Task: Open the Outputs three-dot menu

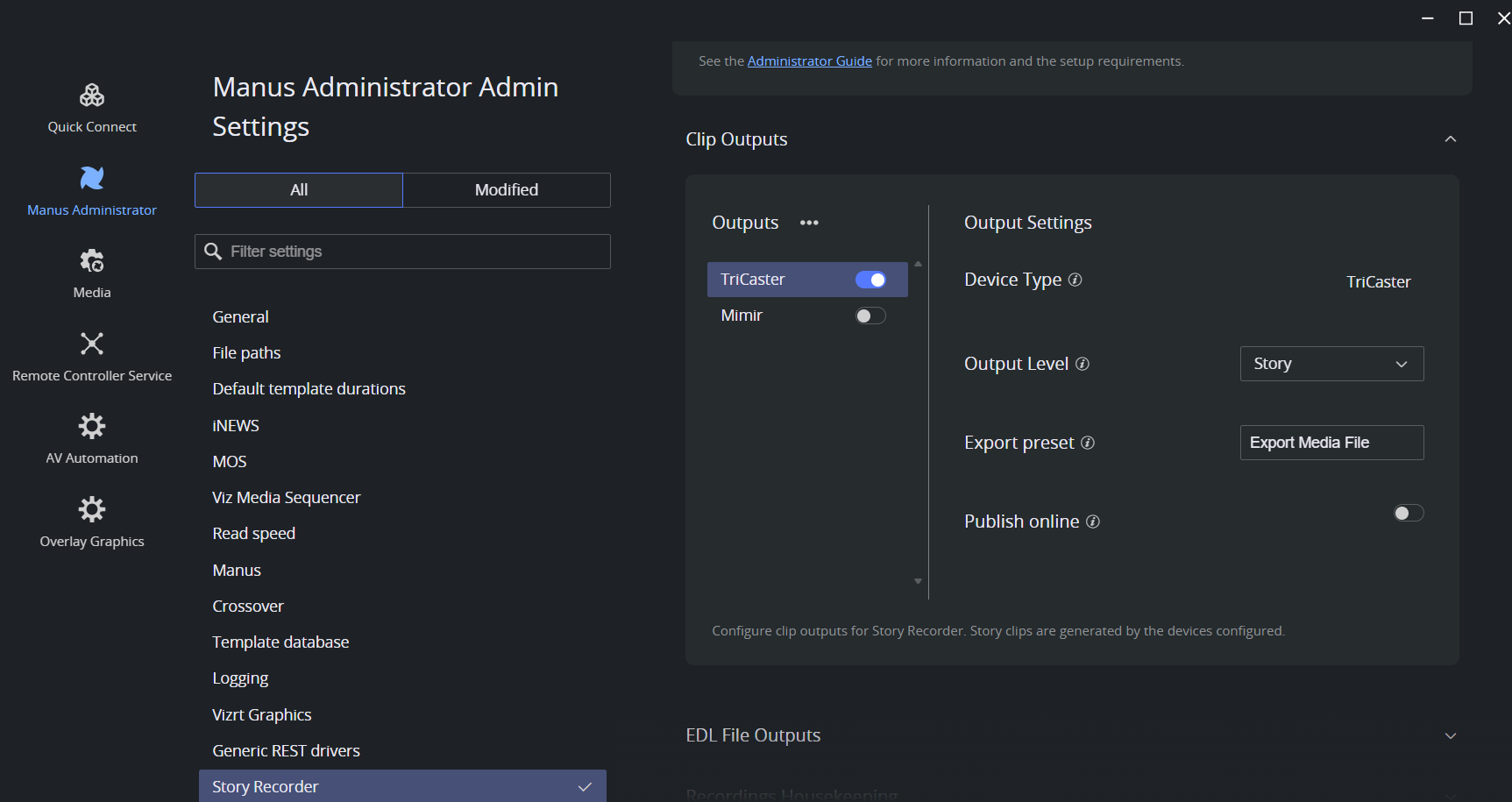Action: [809, 223]
